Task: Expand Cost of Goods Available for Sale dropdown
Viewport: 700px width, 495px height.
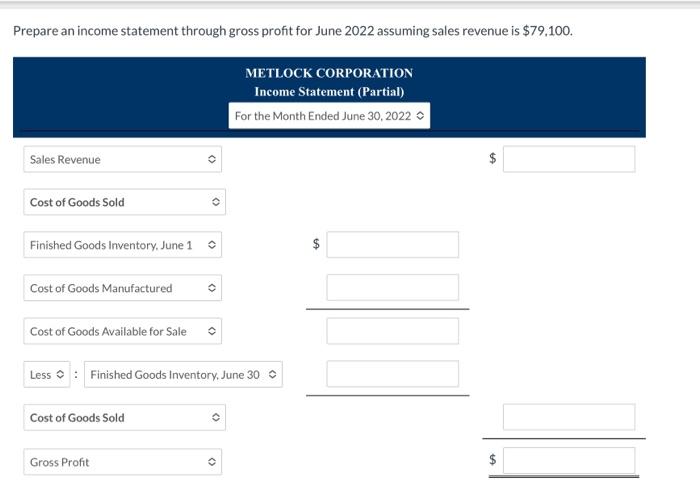Action: coord(124,331)
